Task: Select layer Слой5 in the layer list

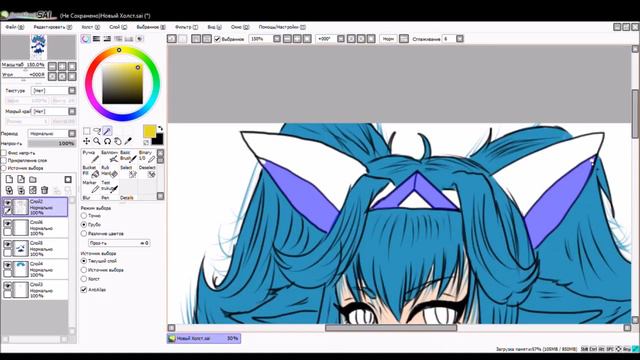Action: pyautogui.click(x=35, y=249)
